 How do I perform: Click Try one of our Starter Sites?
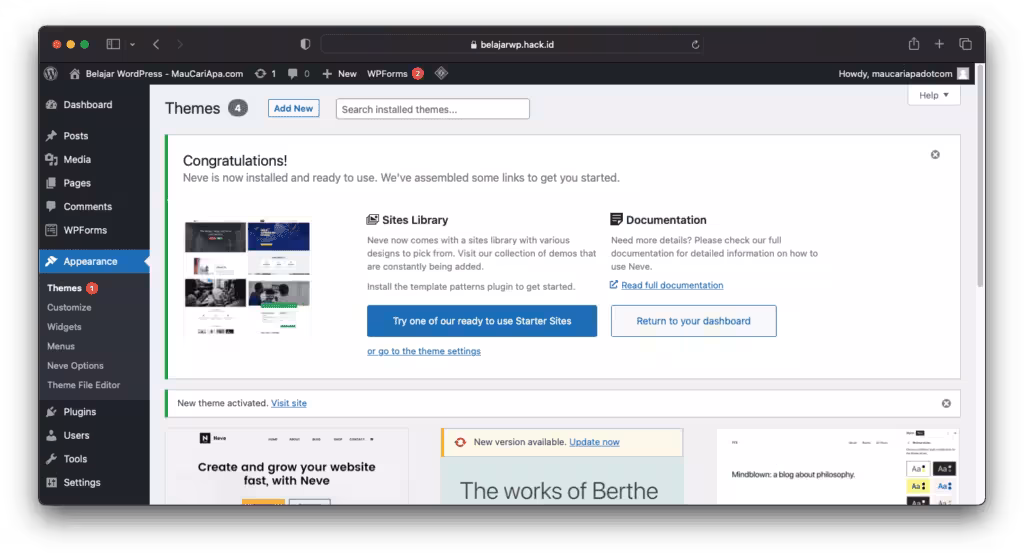coord(482,321)
